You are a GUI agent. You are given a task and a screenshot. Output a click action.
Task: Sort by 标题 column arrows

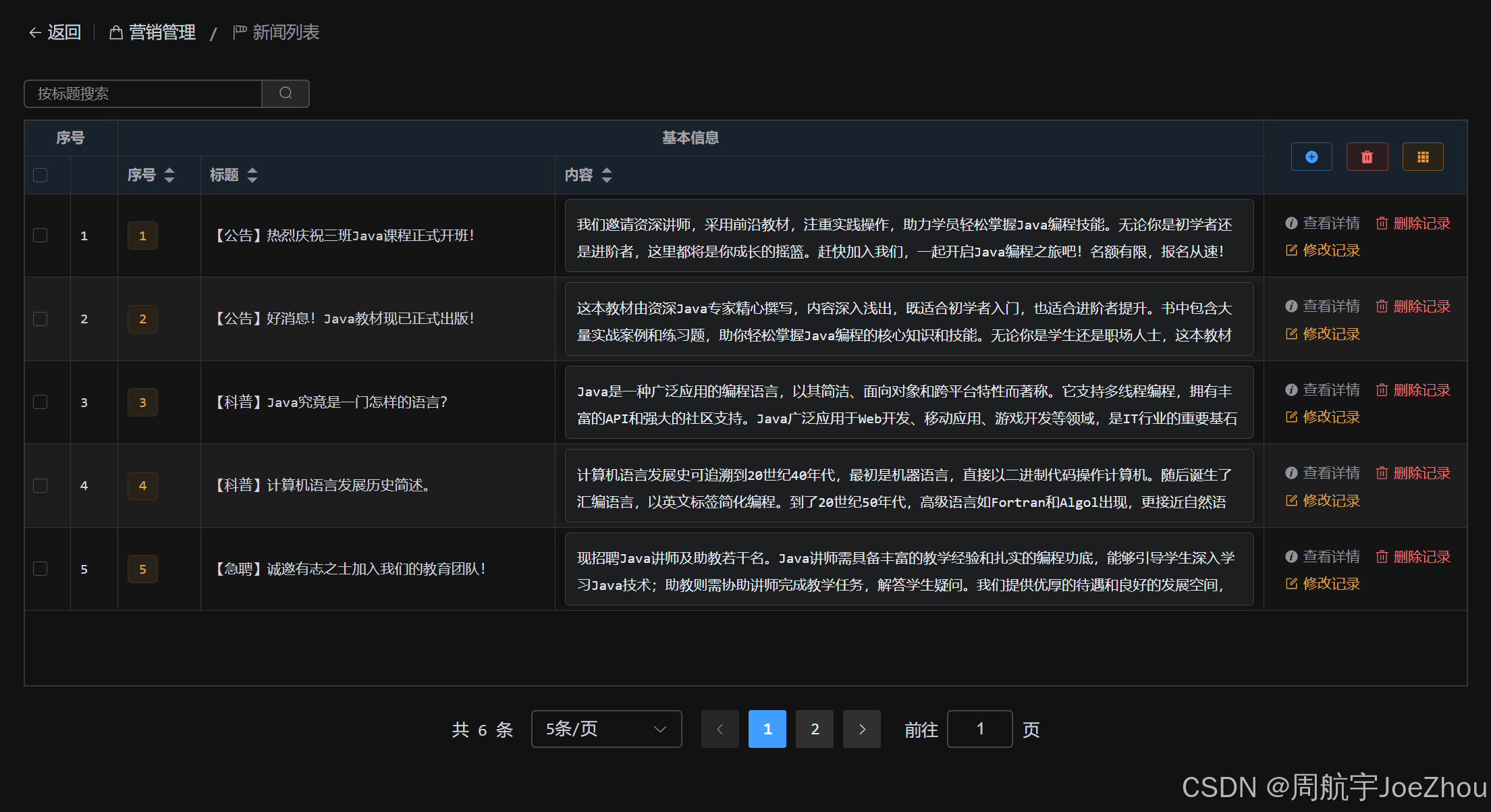pos(252,175)
